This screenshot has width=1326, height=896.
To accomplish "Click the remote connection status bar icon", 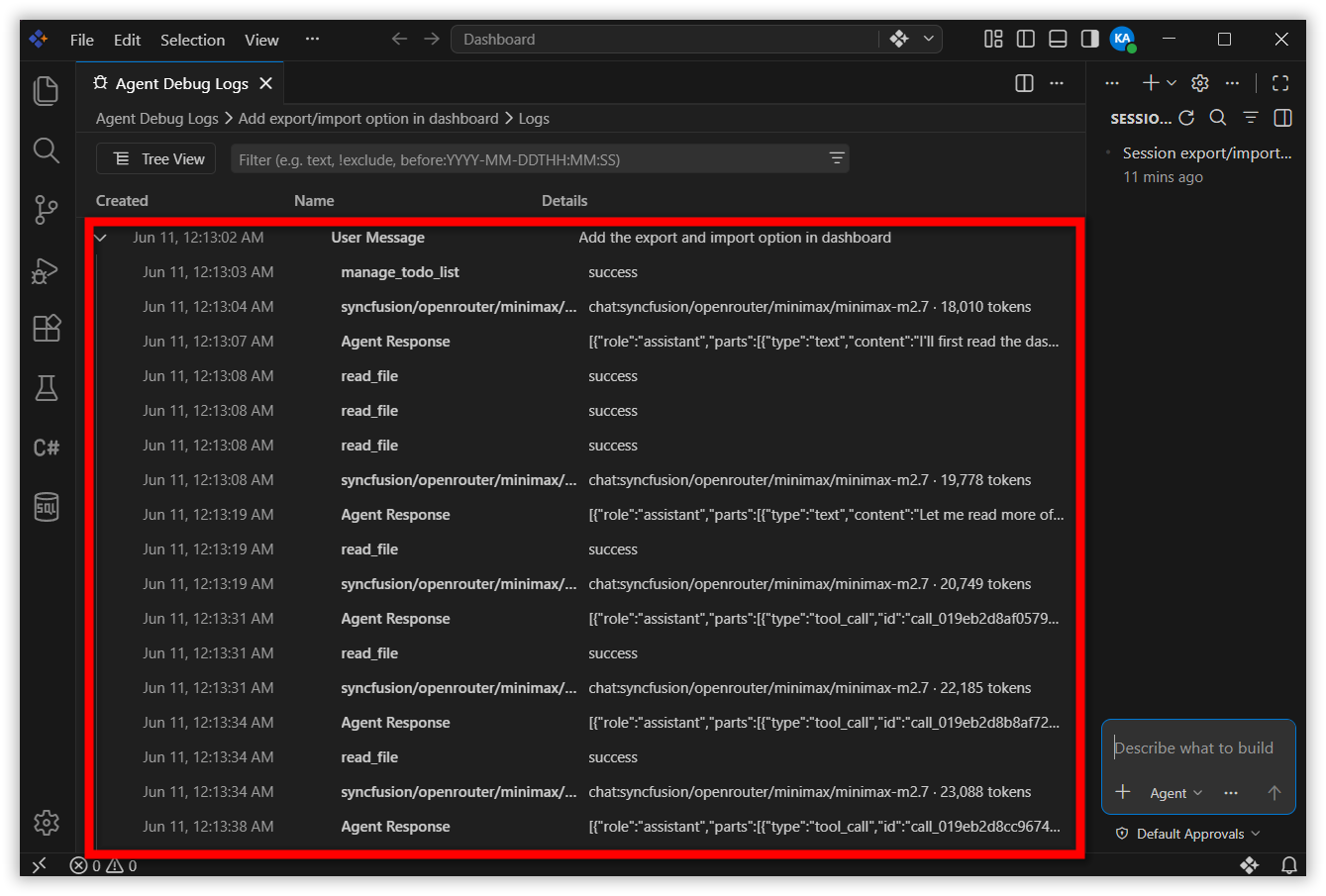I will (40, 865).
